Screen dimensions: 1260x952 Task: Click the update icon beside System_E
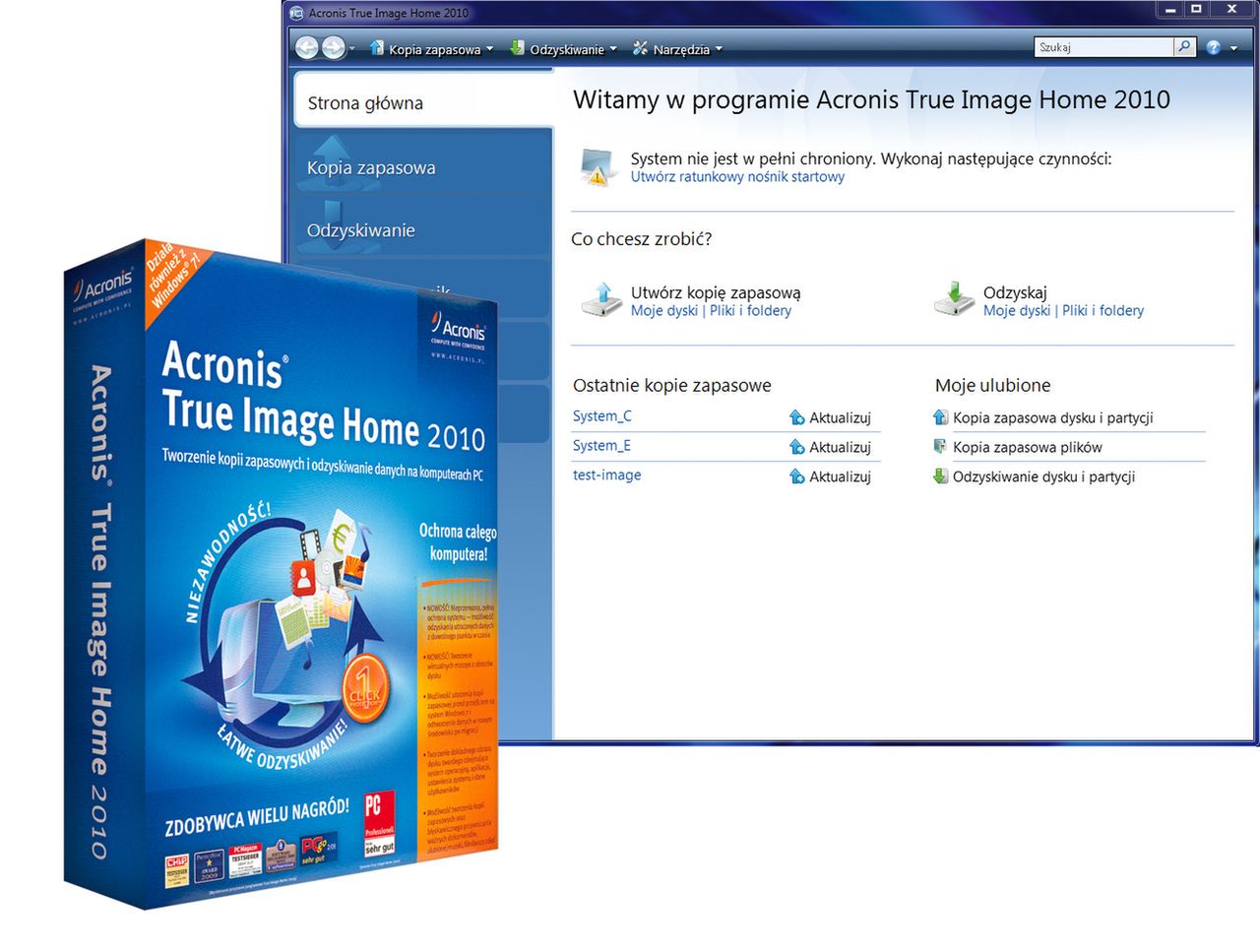click(x=797, y=447)
